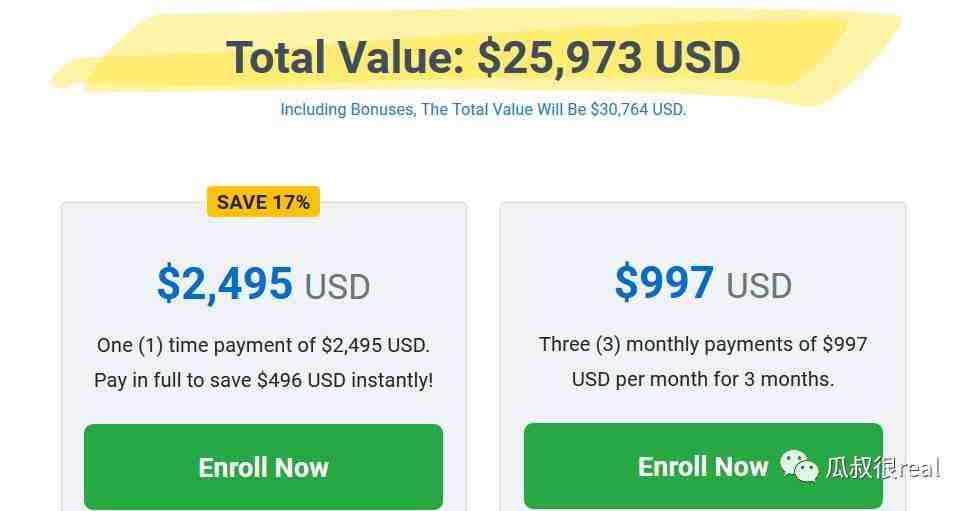Click the blue $997 price figure
The image size is (972, 511).
point(664,283)
